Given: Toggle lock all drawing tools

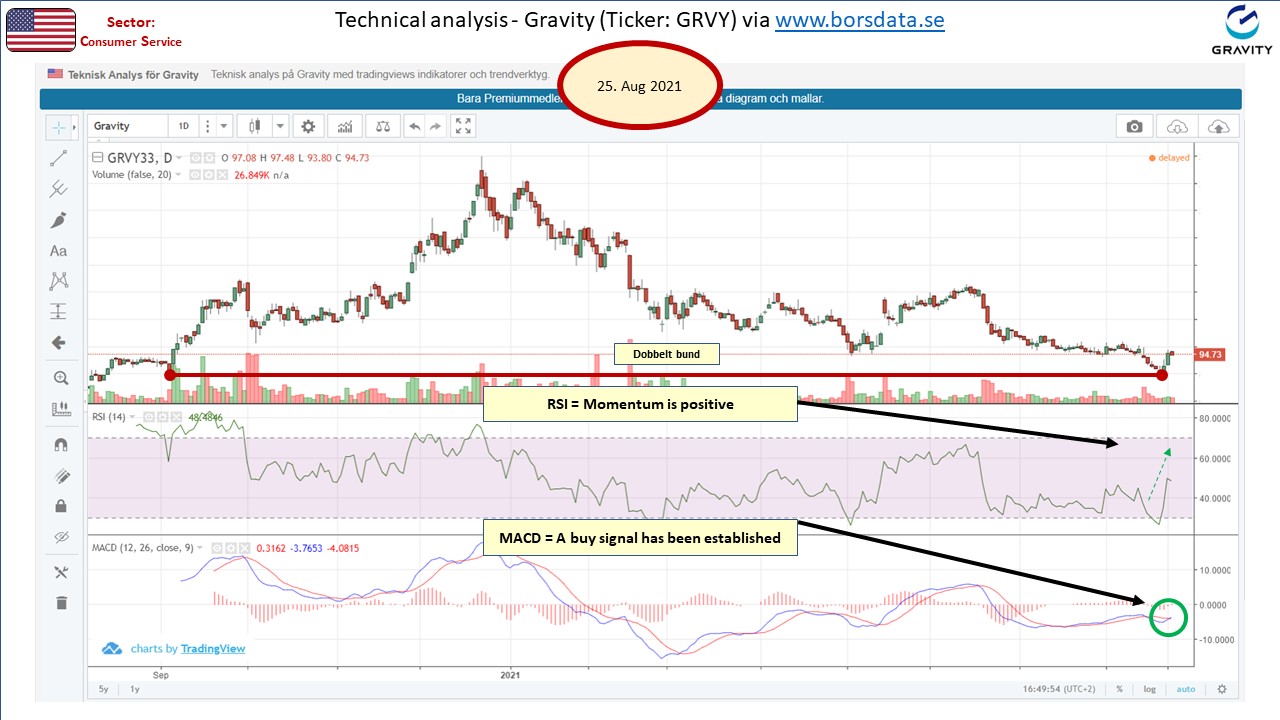Looking at the screenshot, I should (60, 506).
